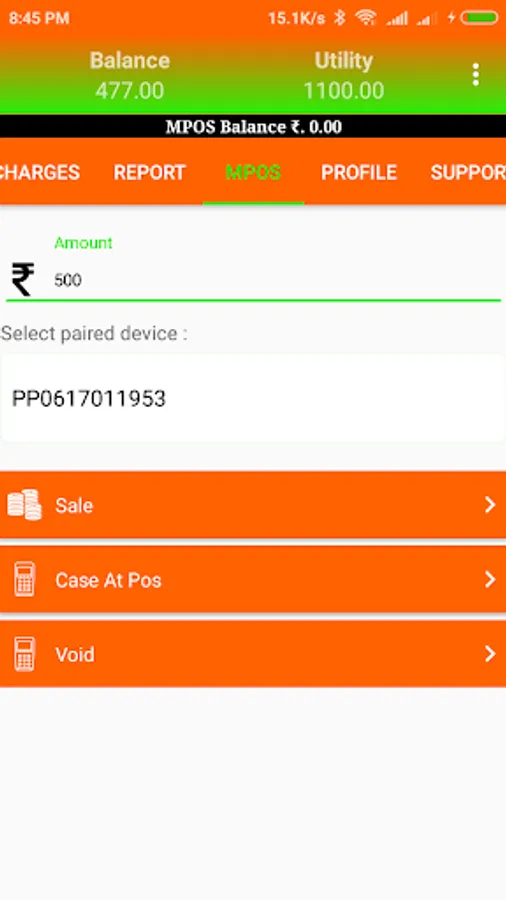Open the SUPPORT tab
The image size is (506, 900).
[x=468, y=172]
